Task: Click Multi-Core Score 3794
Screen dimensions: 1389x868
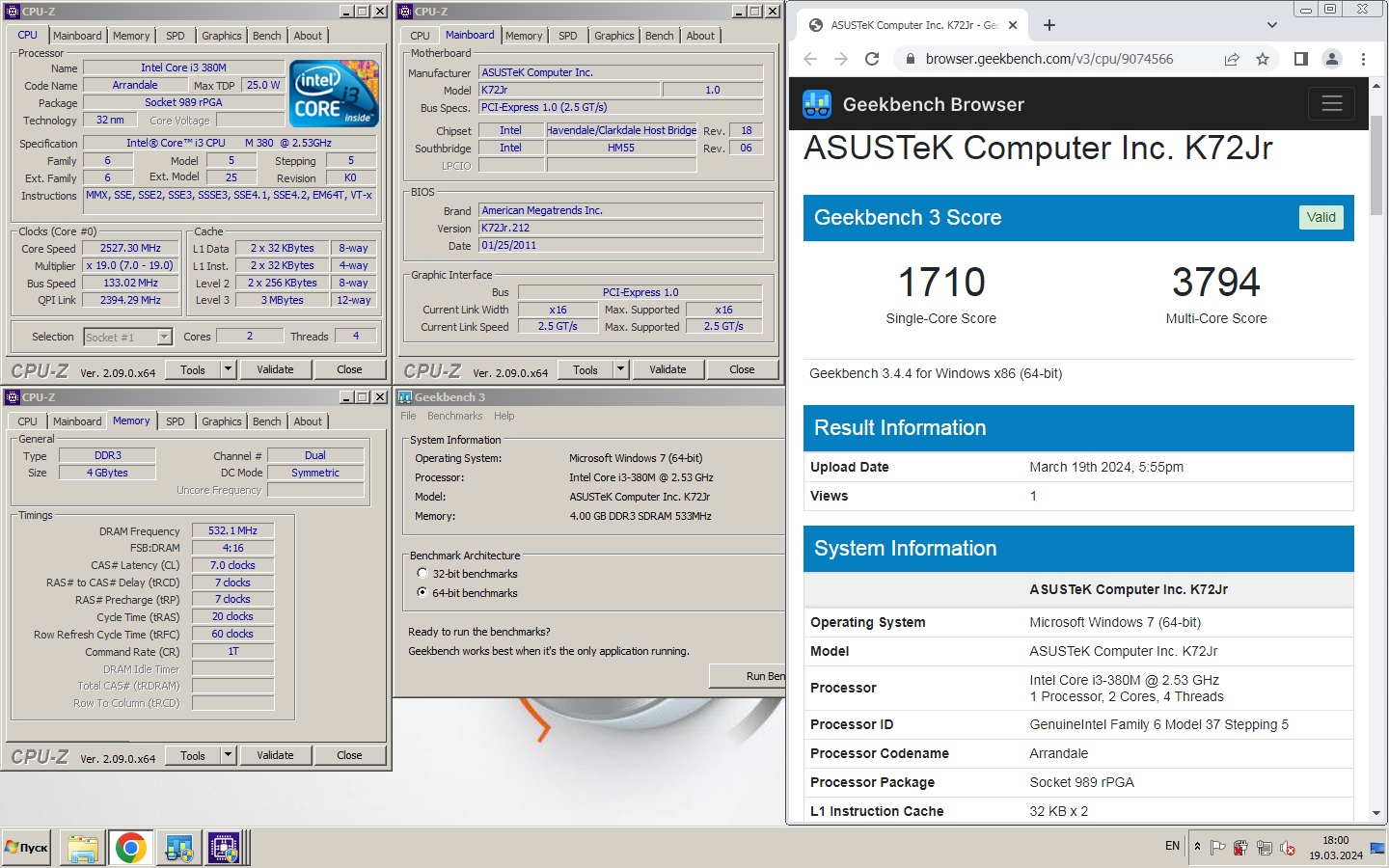Action: 1216,284
